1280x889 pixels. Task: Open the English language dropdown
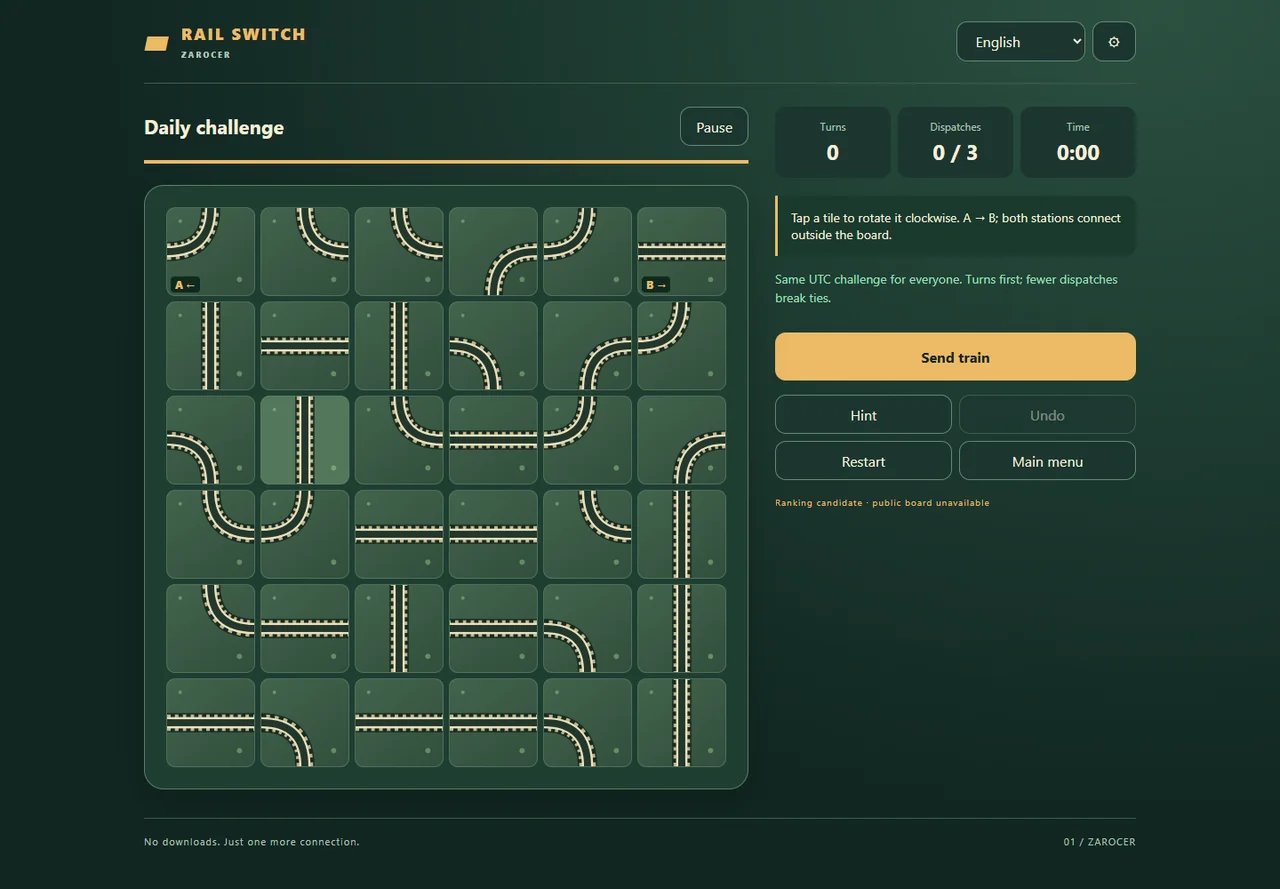(x=1021, y=42)
